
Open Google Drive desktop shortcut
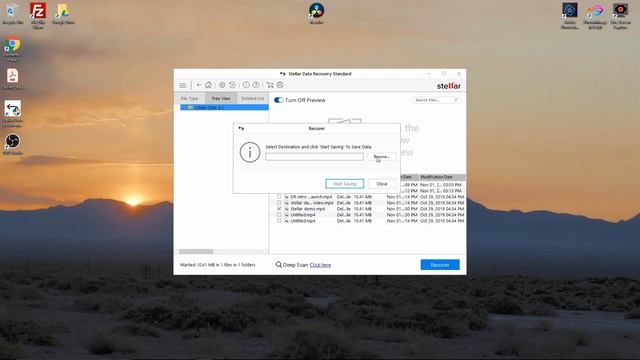click(x=63, y=13)
